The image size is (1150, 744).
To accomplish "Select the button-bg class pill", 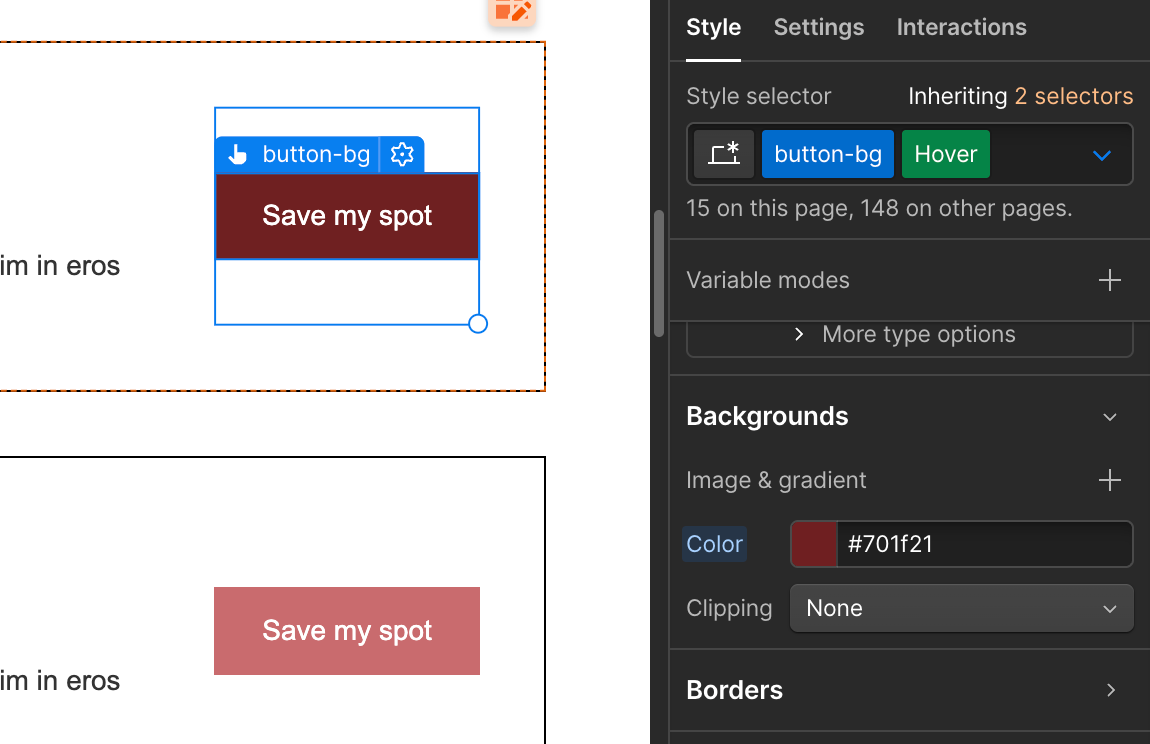I will tap(827, 154).
